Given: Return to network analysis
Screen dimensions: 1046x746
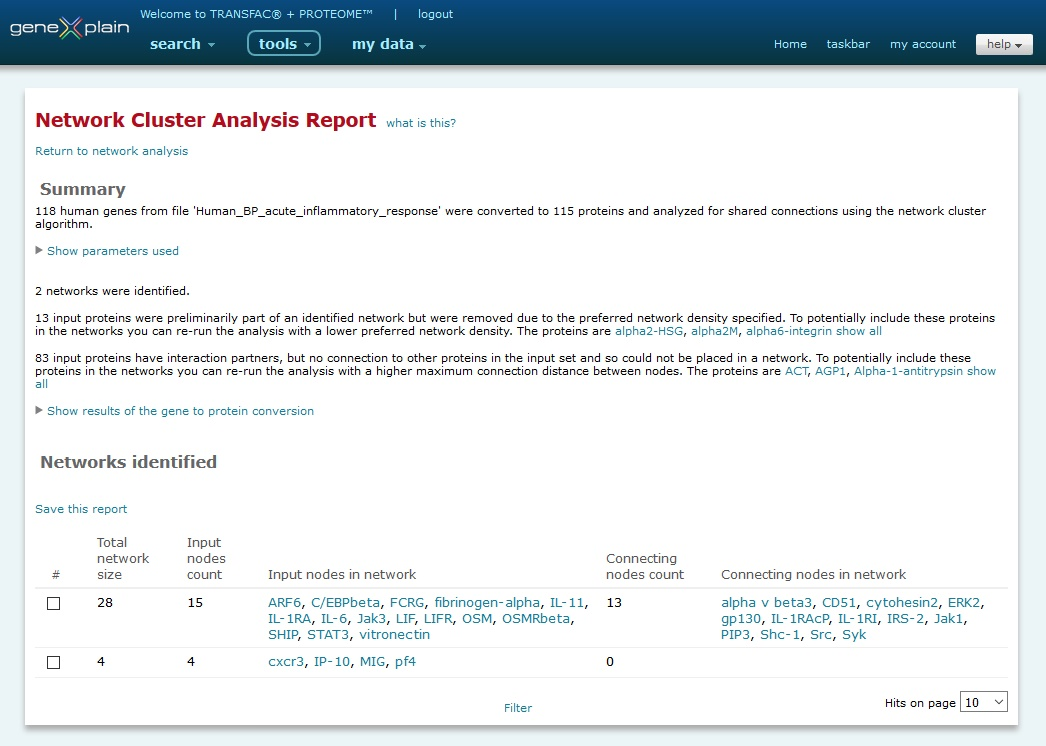Looking at the screenshot, I should click(x=111, y=151).
